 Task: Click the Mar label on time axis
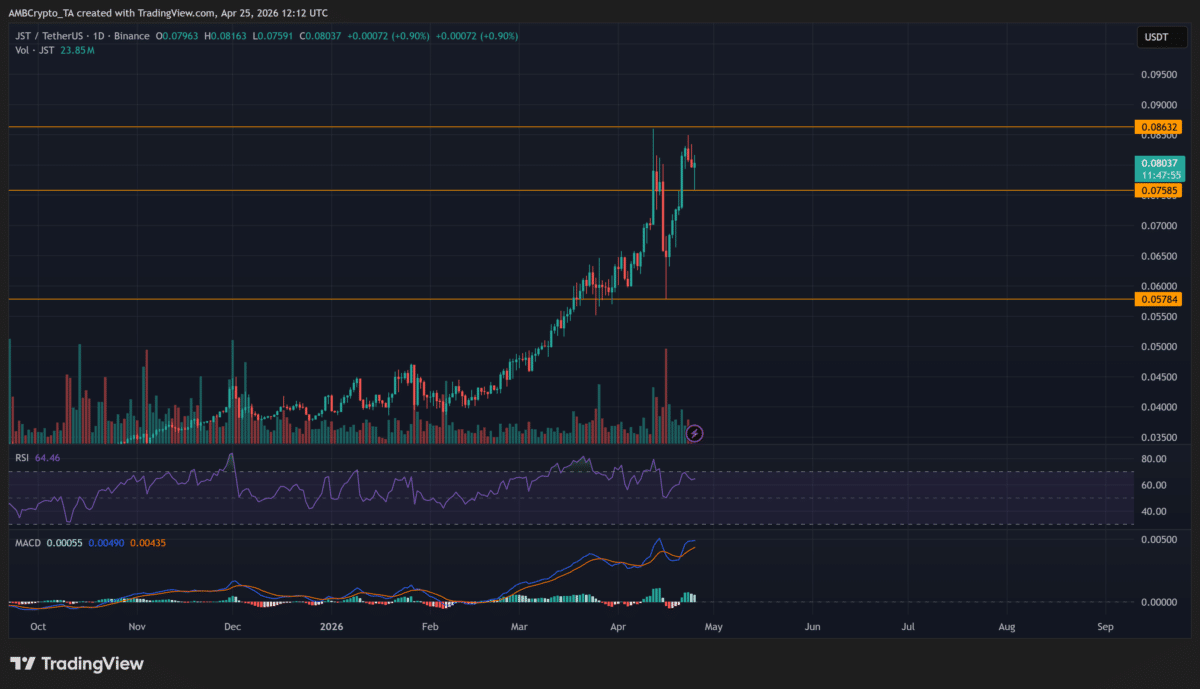(519, 626)
